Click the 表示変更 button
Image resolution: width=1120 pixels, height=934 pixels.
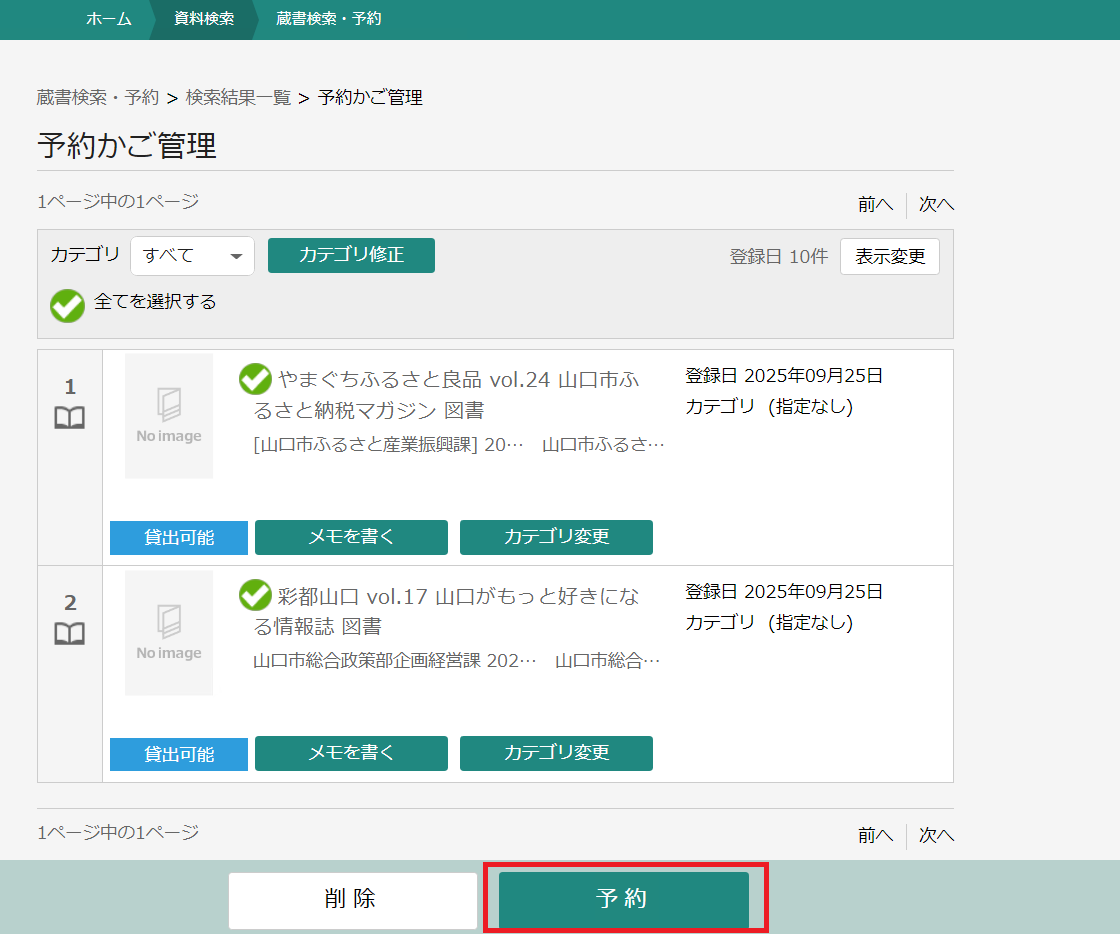(889, 256)
